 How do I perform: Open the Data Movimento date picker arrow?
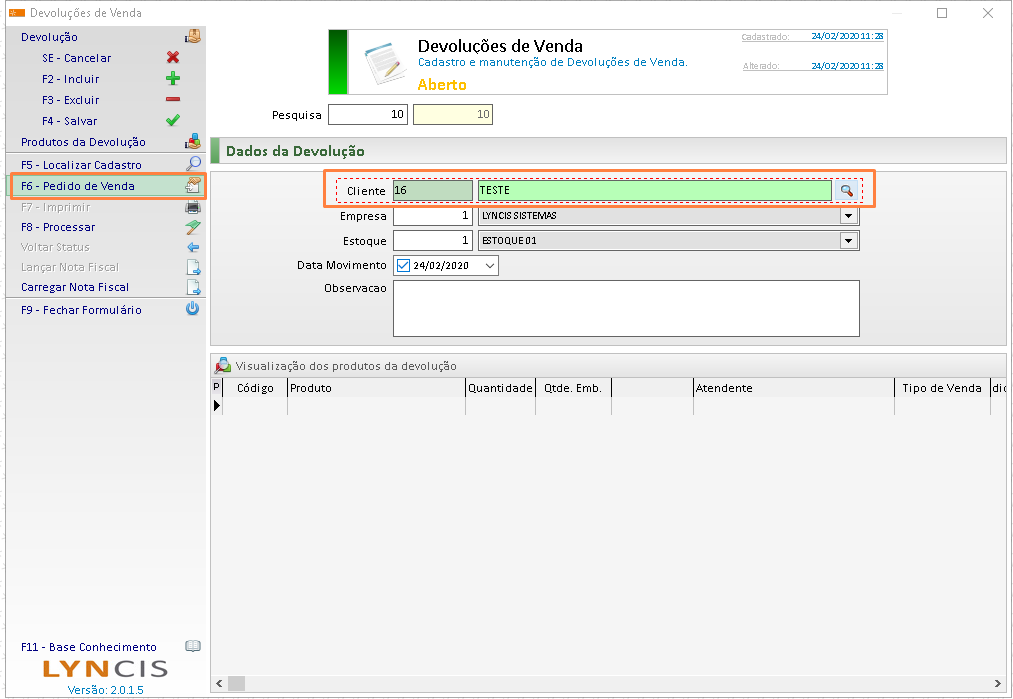(x=489, y=266)
